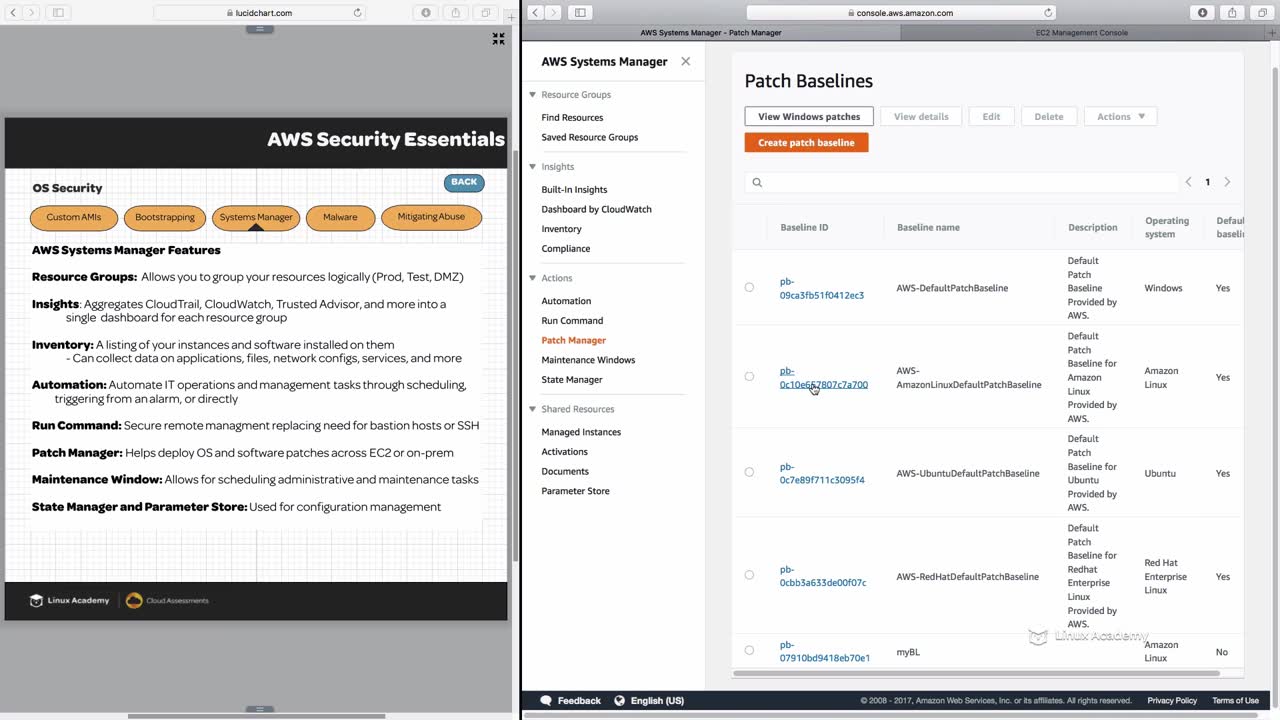This screenshot has height=720, width=1280.
Task: Click in the patch baselines search field
Action: pyautogui.click(x=962, y=182)
